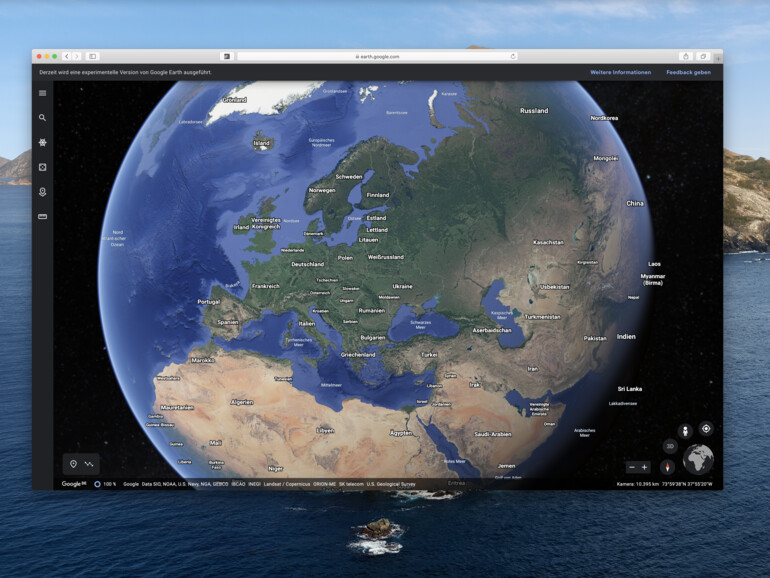Click the 'Libyen' country label

(x=325, y=431)
